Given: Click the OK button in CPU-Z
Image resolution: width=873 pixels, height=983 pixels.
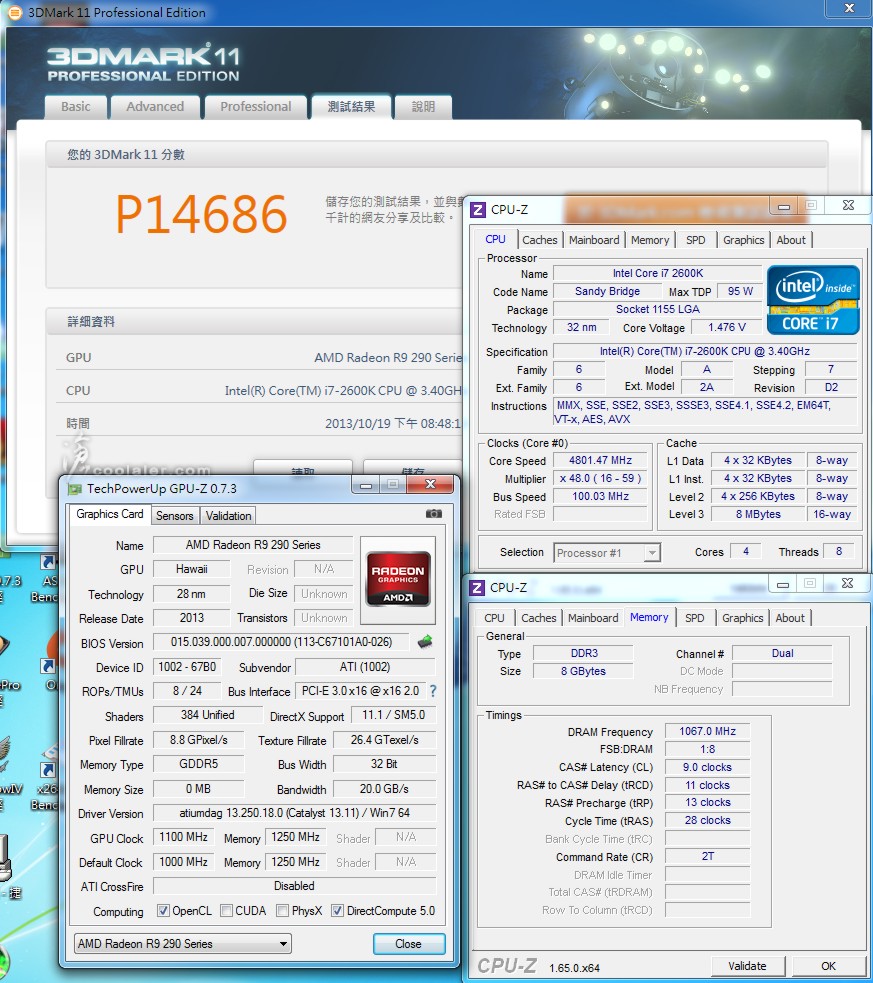Looking at the screenshot, I should coord(829,966).
